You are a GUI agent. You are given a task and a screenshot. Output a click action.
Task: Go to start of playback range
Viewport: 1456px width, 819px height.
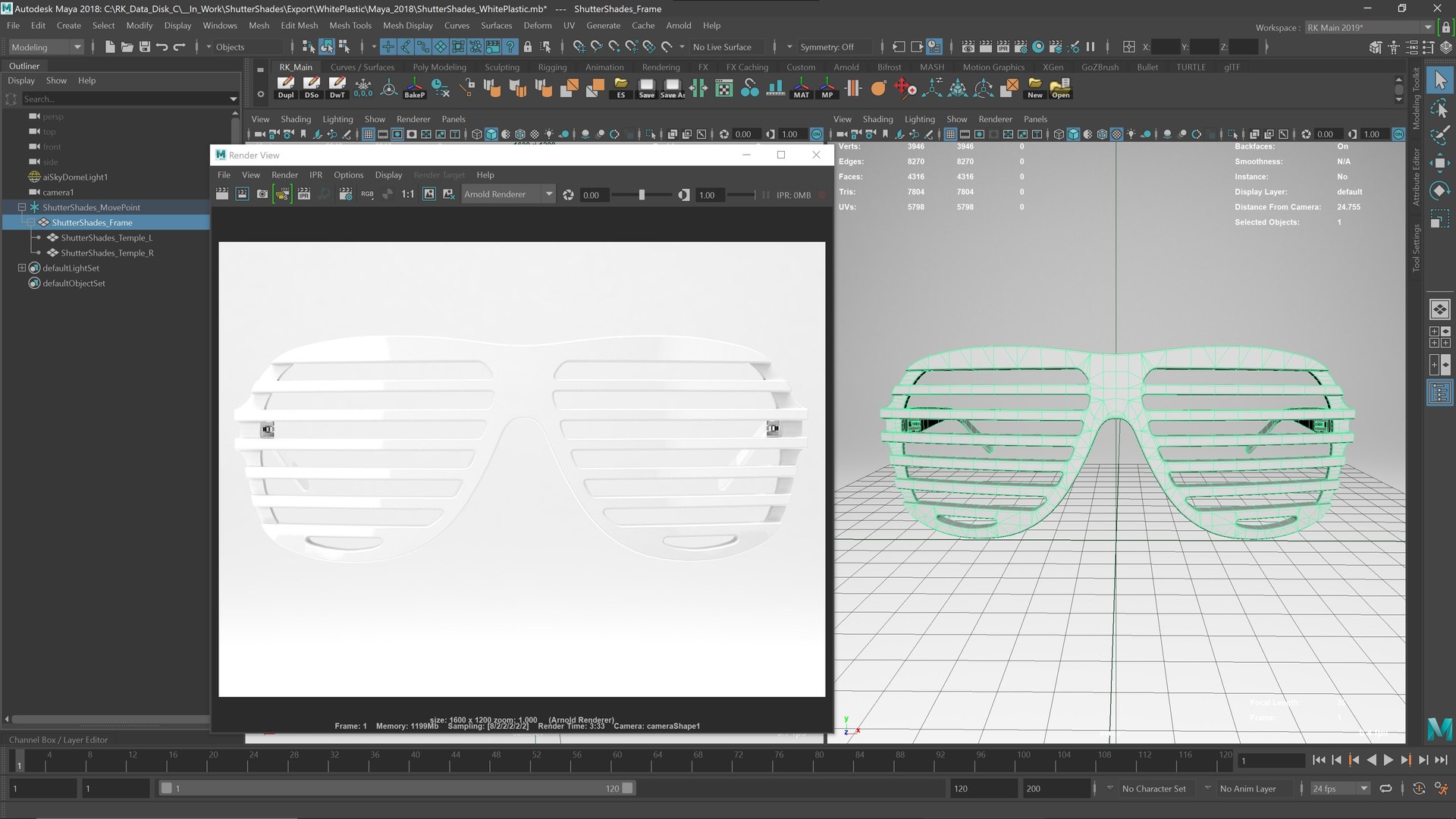coord(1319,760)
